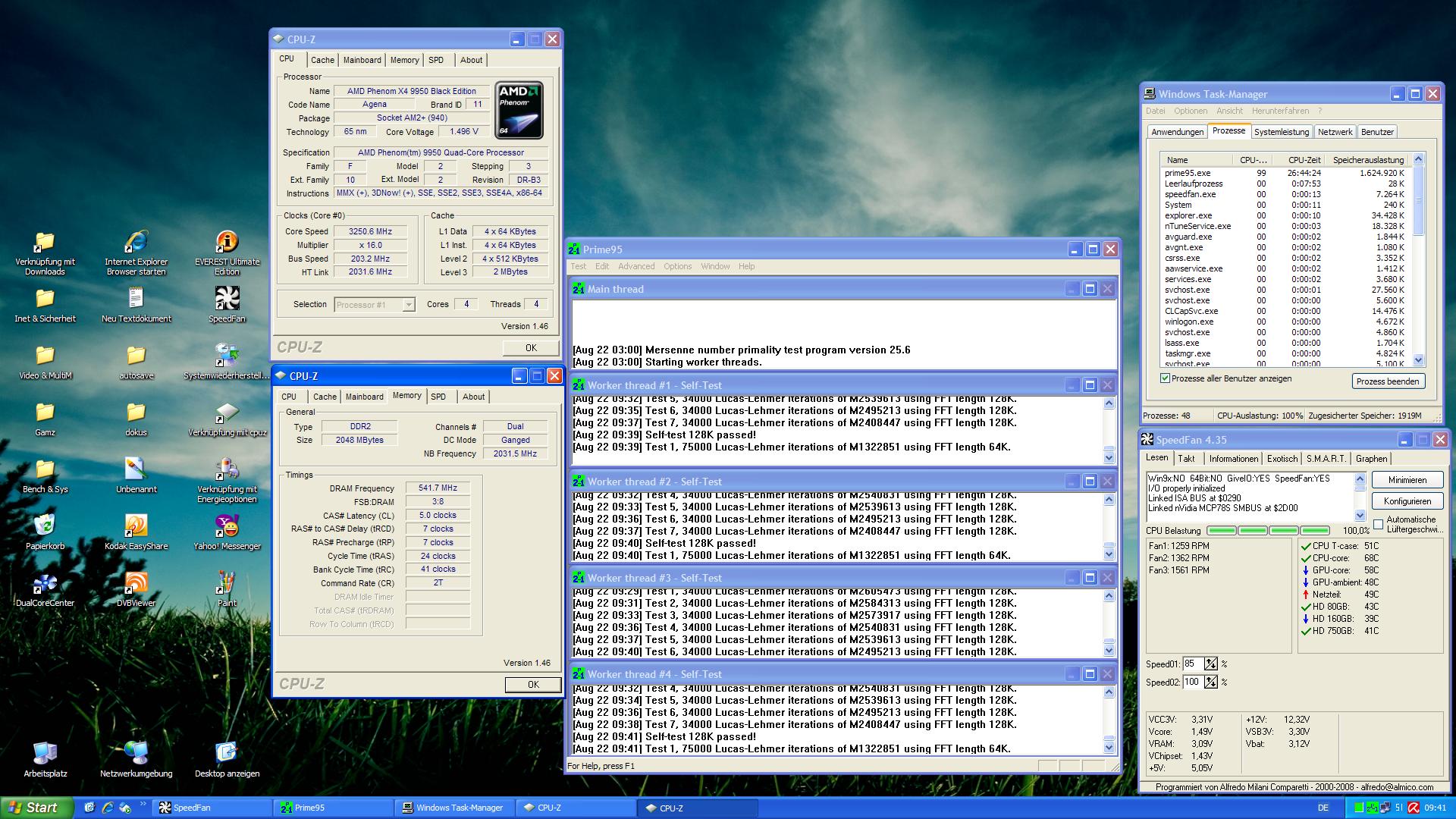
Task: Open the EVEREST Ultimate Edition desktop icon
Action: 227,243
